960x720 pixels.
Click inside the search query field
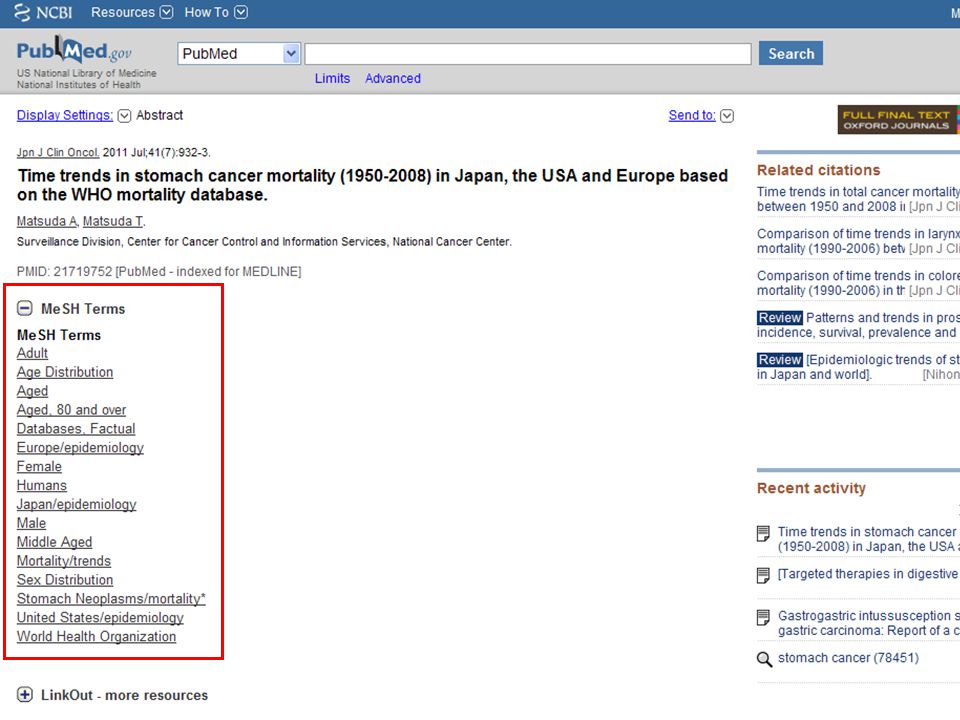pyautogui.click(x=528, y=54)
